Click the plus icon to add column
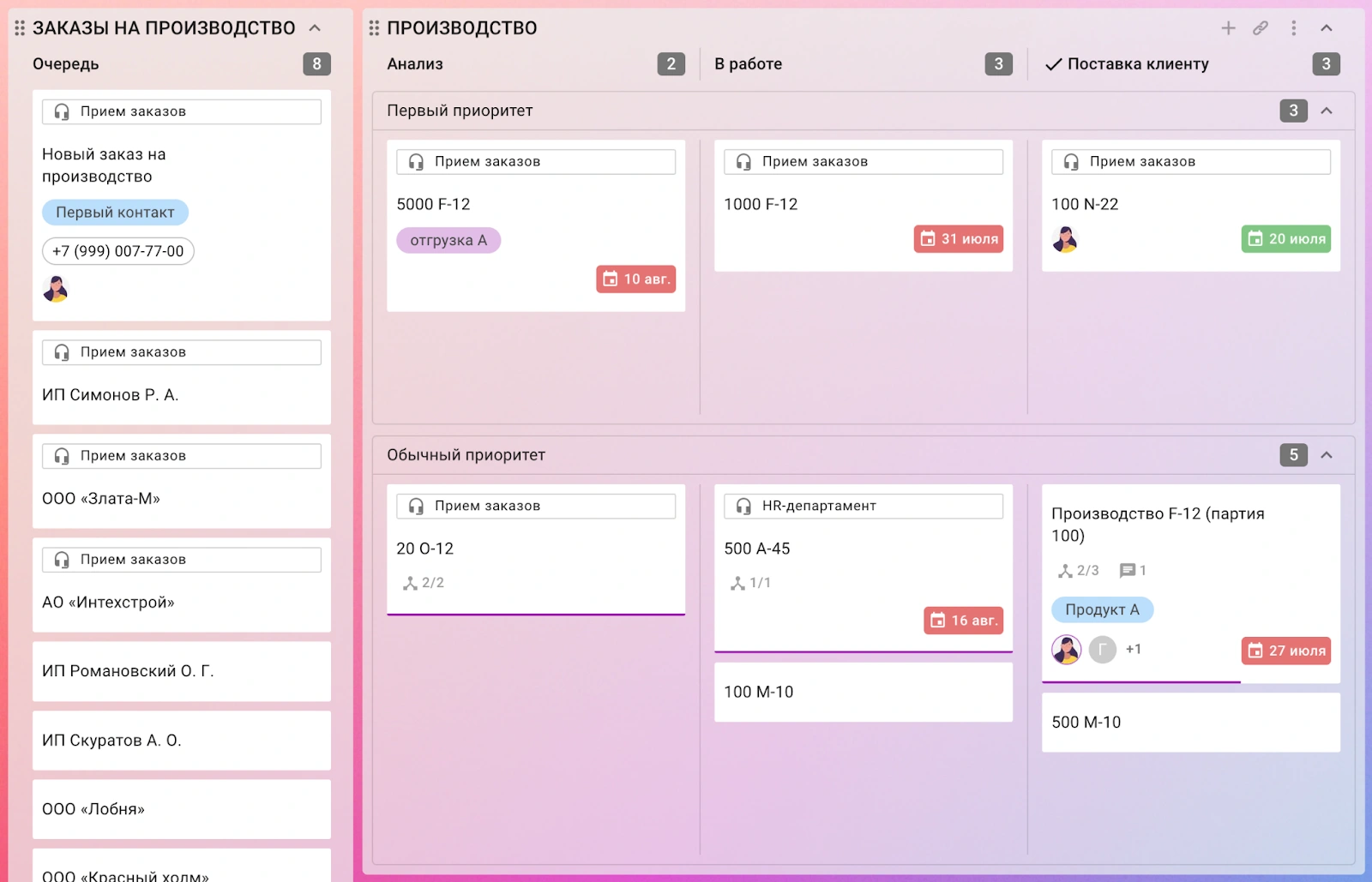This screenshot has width=1372, height=882. (1228, 28)
